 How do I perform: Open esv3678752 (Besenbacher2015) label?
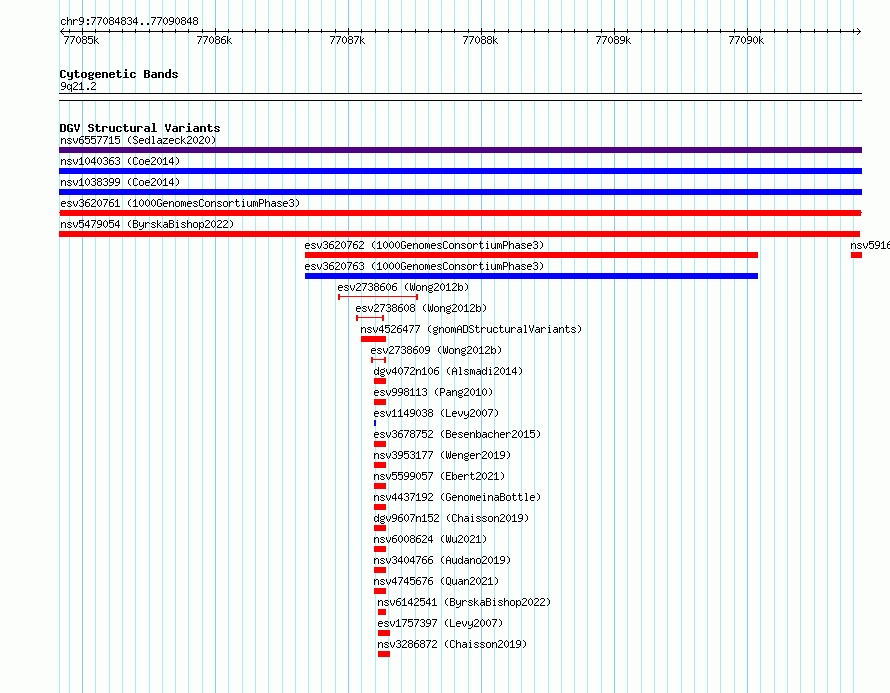coord(457,434)
